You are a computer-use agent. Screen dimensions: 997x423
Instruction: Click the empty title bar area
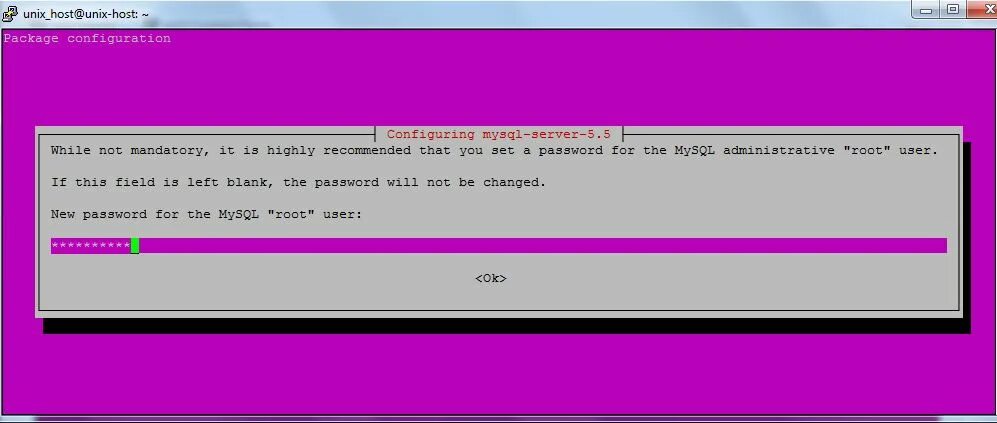point(528,13)
